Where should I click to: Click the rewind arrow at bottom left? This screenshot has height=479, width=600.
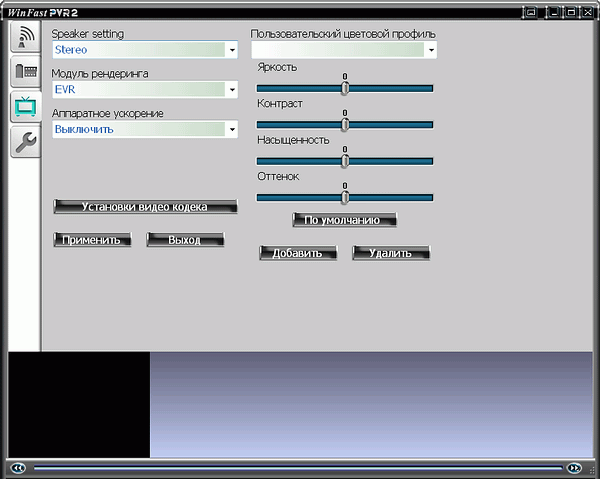pyautogui.click(x=17, y=467)
